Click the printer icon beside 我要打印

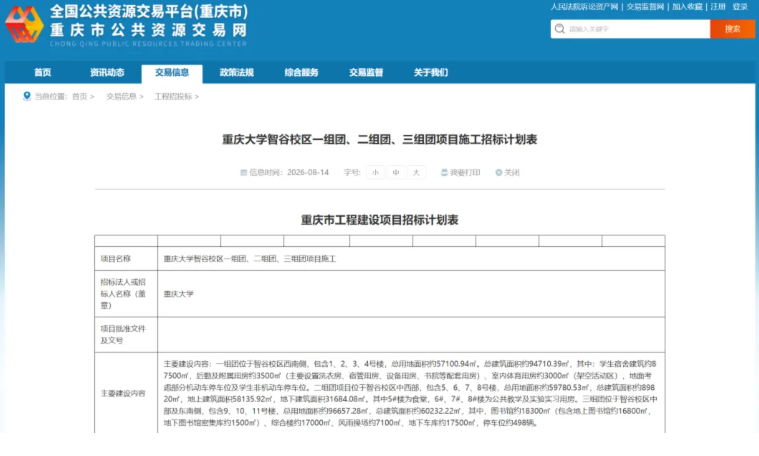coord(444,172)
